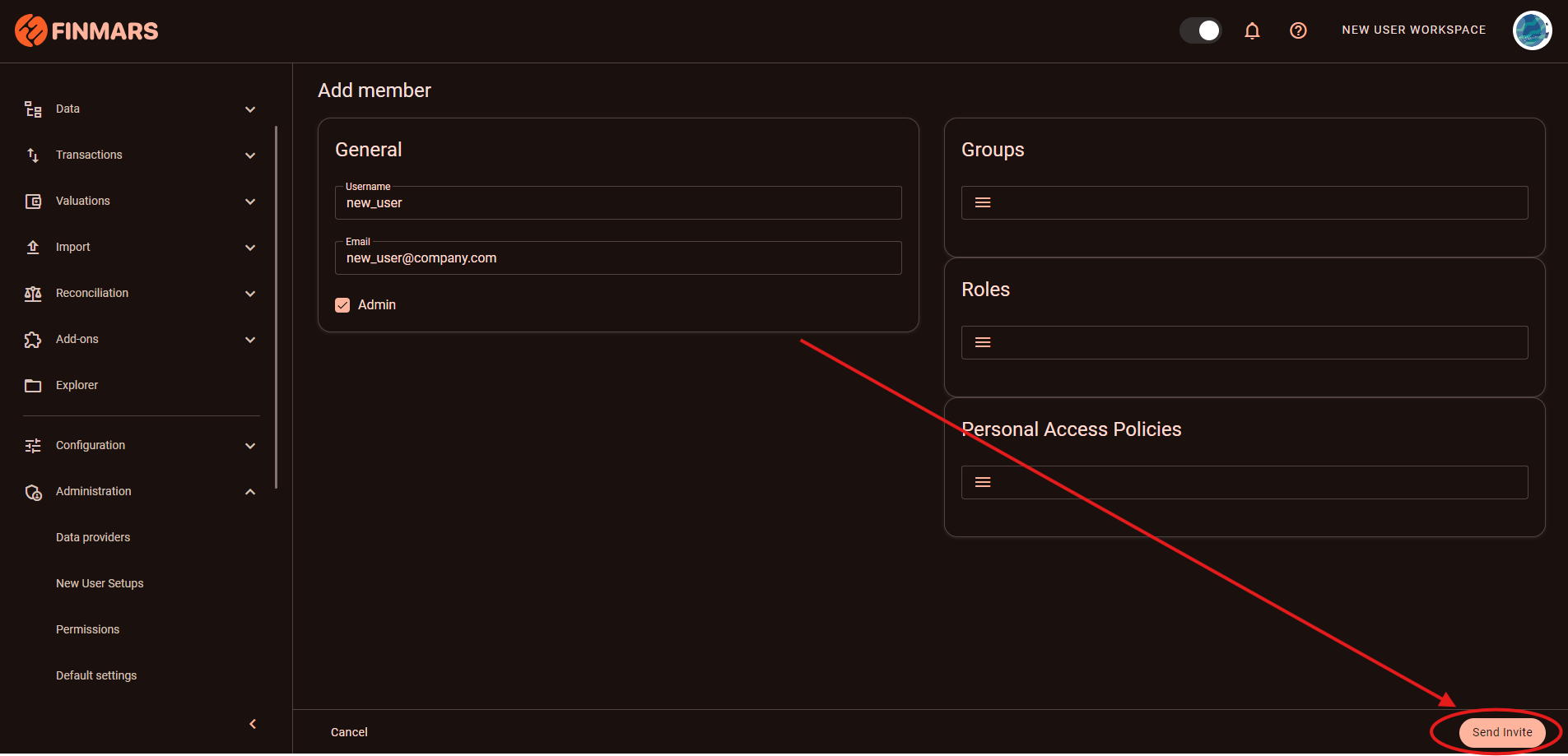Click the Add-ons puzzle icon
The width and height of the screenshot is (1568, 756).
click(33, 339)
